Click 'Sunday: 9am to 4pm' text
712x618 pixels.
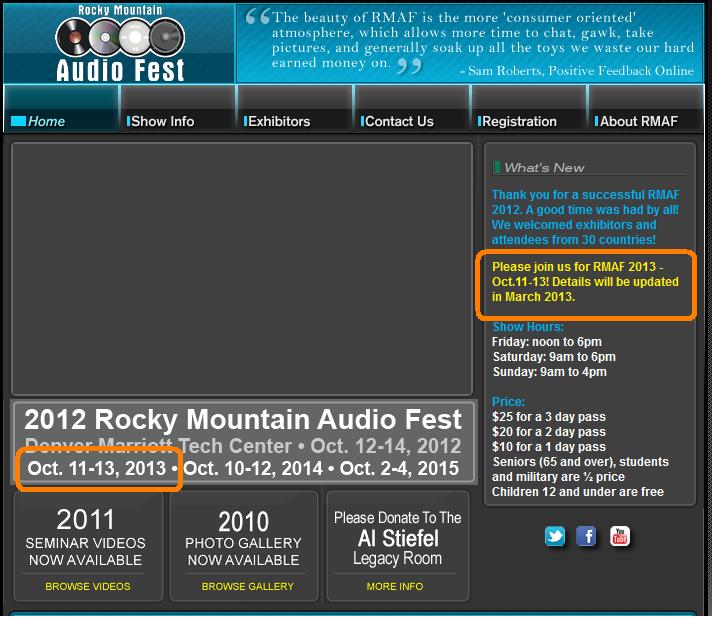pyautogui.click(x=549, y=372)
